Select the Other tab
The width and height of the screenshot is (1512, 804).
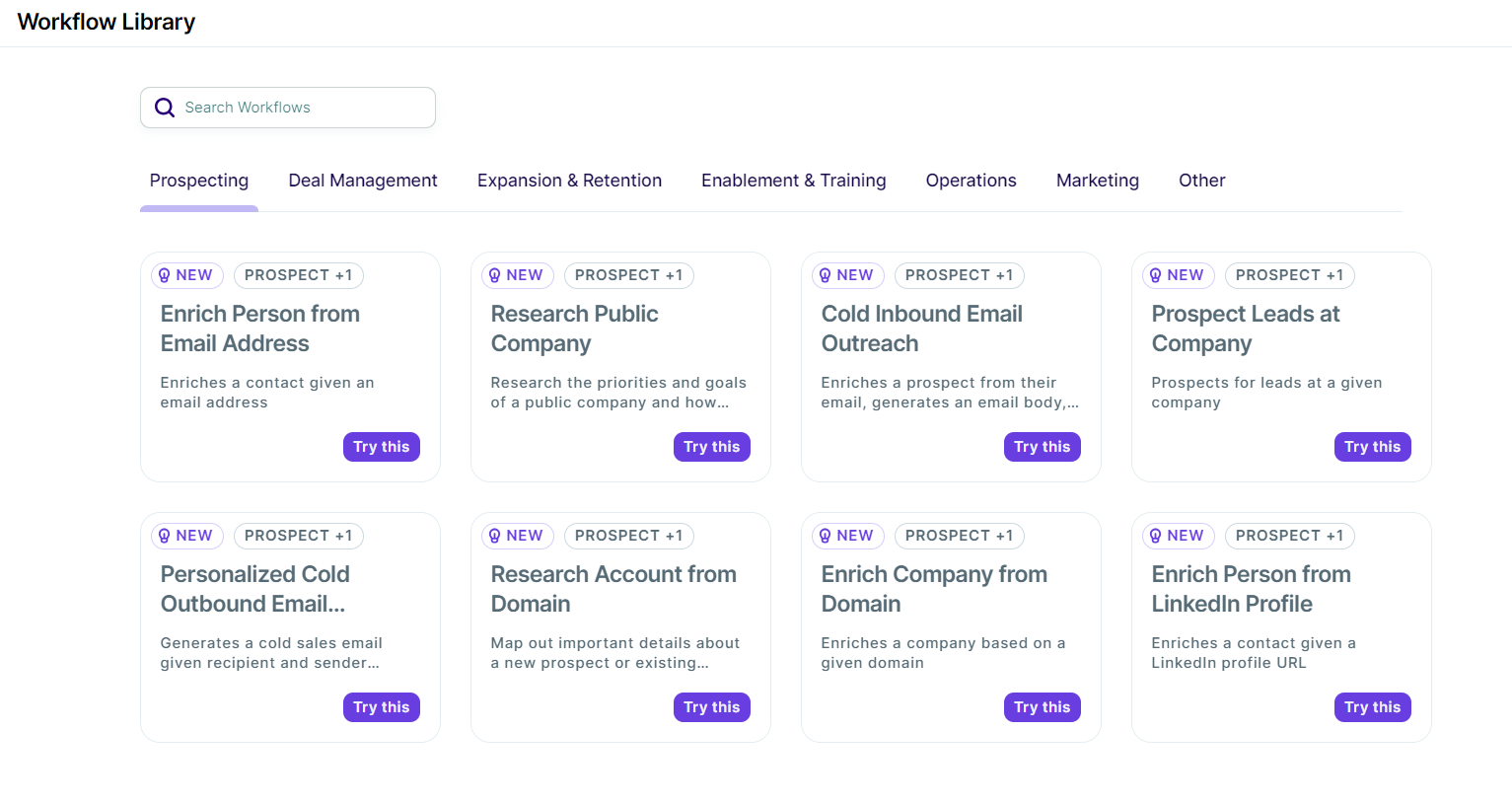click(1202, 181)
